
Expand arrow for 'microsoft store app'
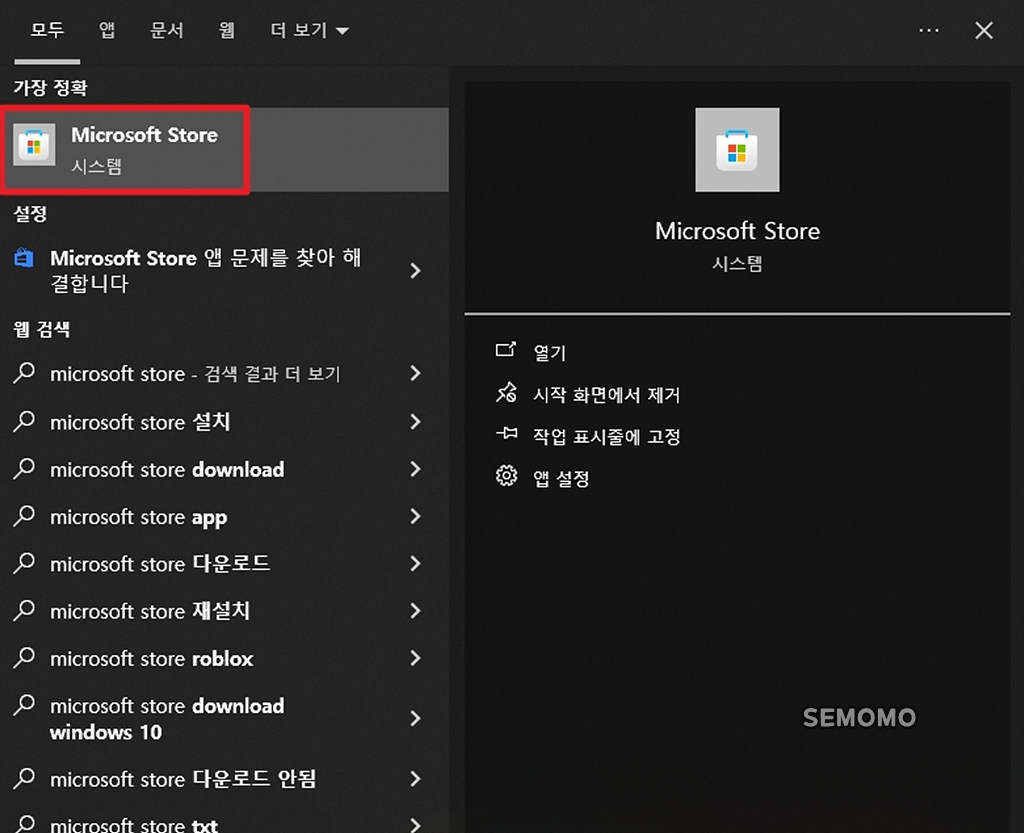[415, 516]
